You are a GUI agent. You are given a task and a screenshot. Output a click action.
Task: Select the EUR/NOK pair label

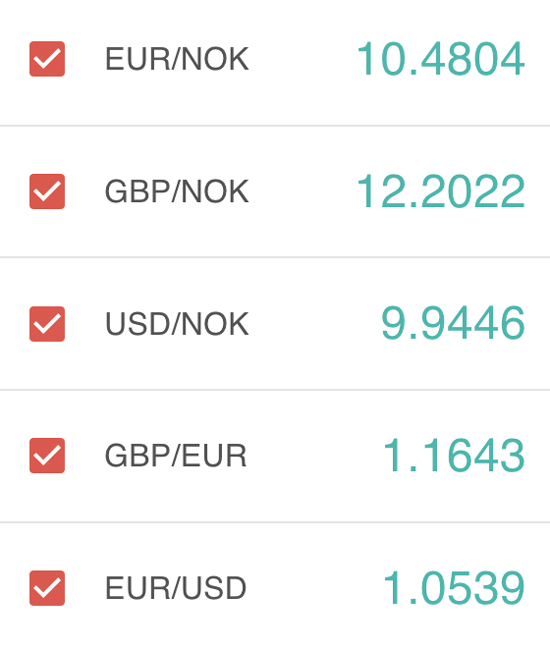click(x=177, y=59)
